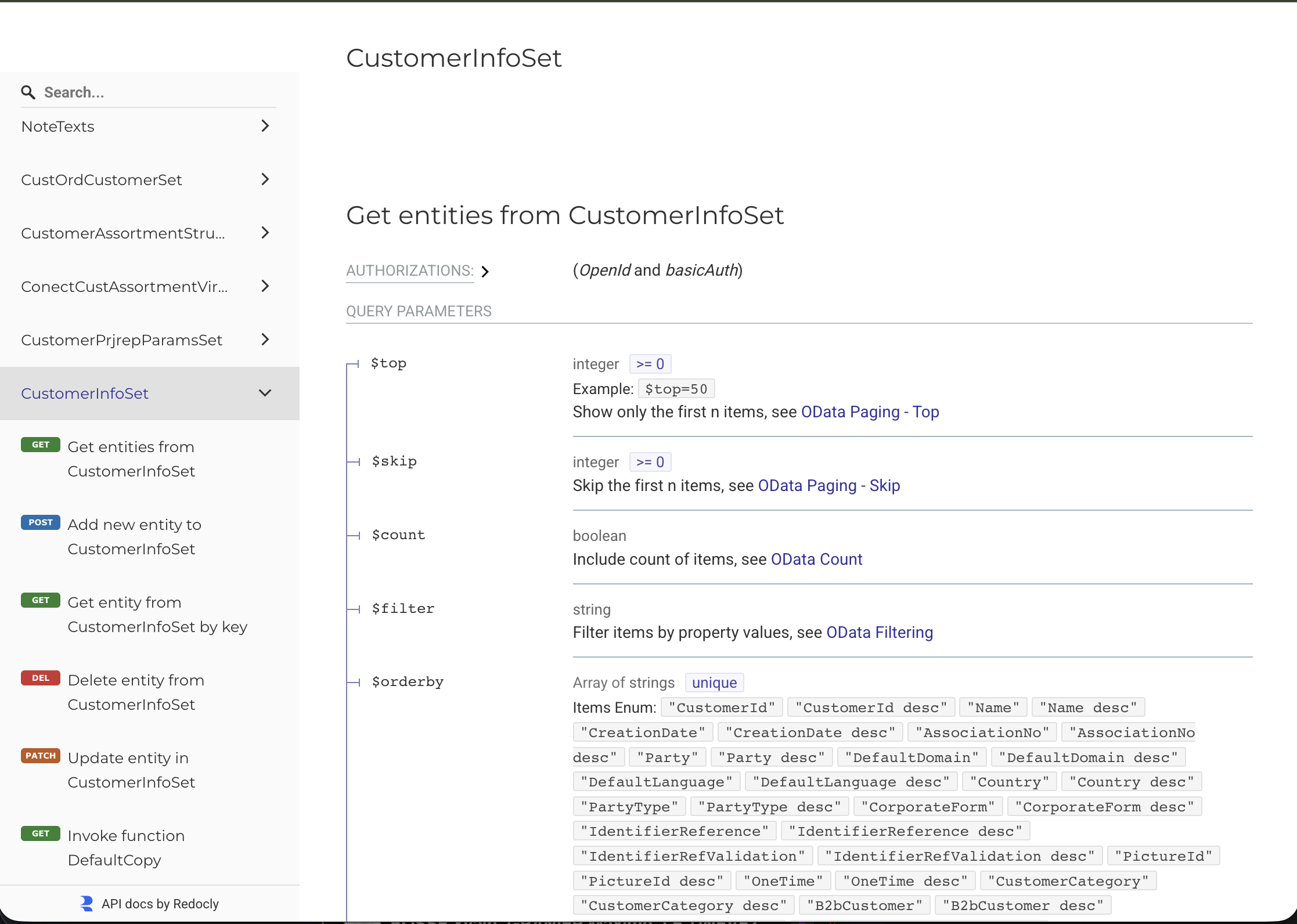
Task: Click the "B2bCustomer" enum value
Action: click(864, 905)
